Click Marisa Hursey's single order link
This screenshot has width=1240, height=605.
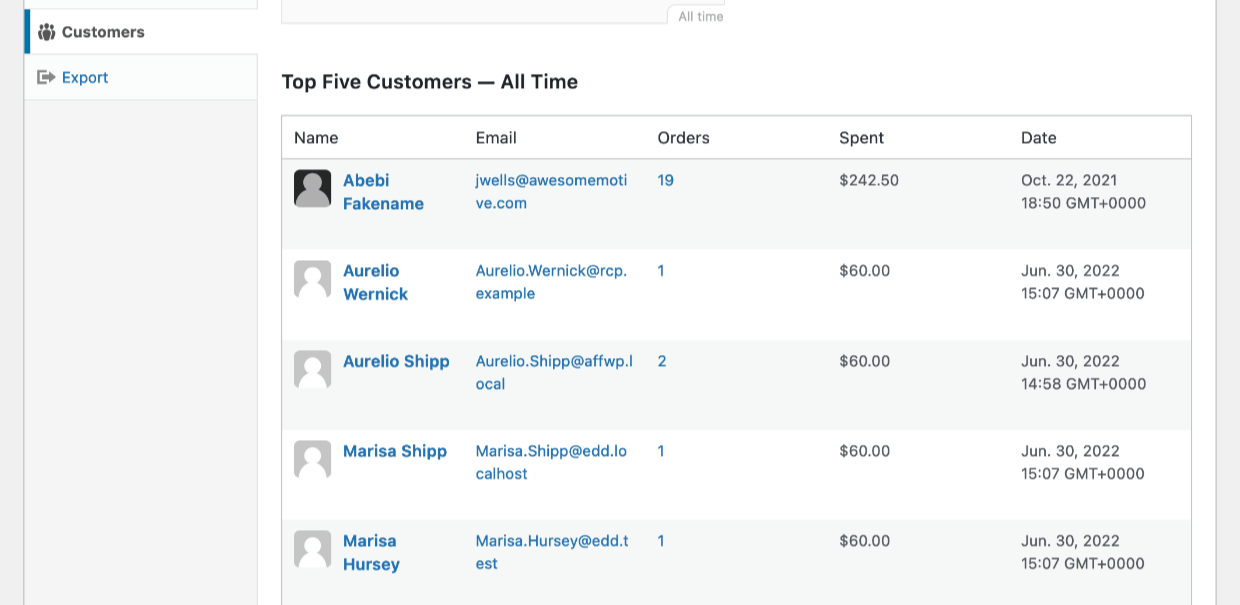(x=661, y=541)
